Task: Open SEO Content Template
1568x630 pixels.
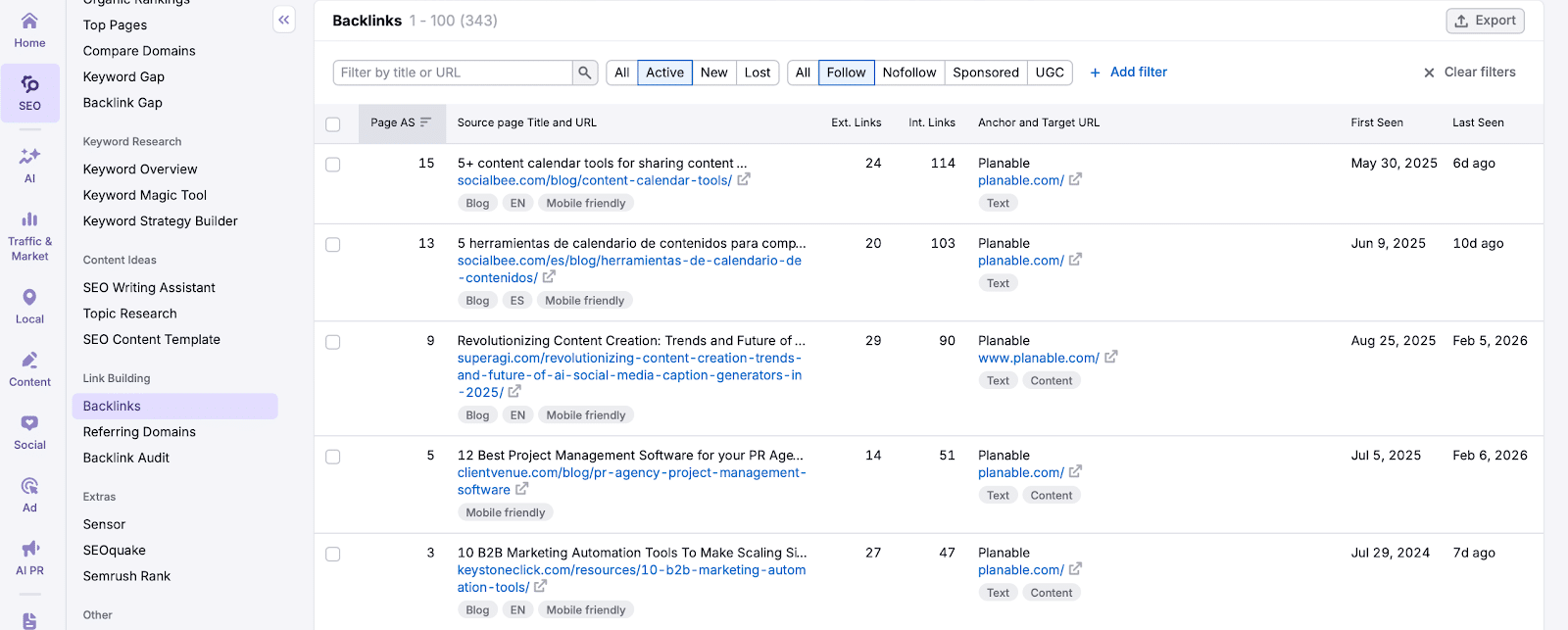Action: [x=151, y=339]
